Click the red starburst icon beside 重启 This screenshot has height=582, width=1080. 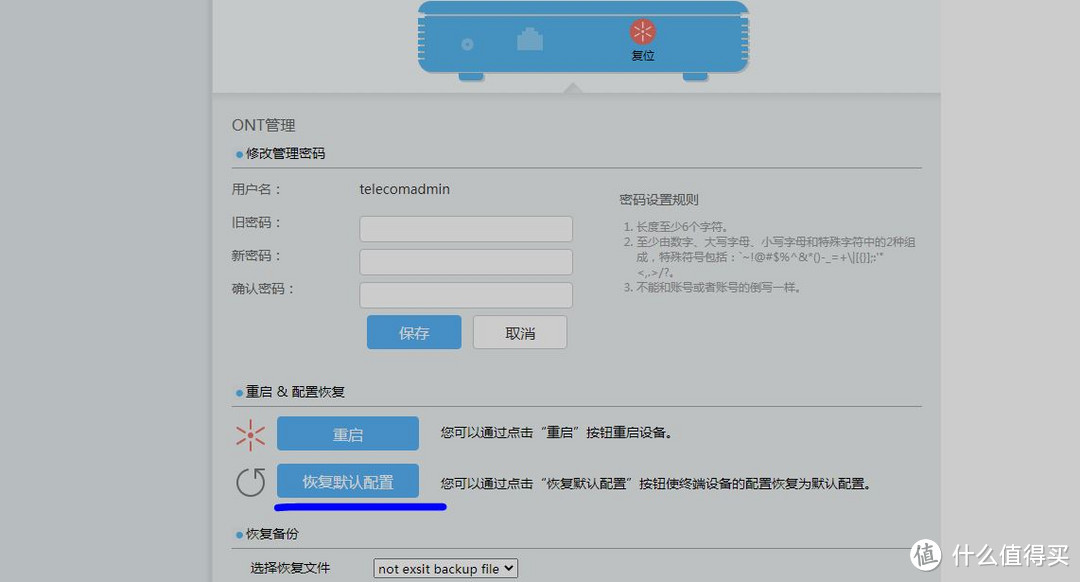click(x=250, y=435)
